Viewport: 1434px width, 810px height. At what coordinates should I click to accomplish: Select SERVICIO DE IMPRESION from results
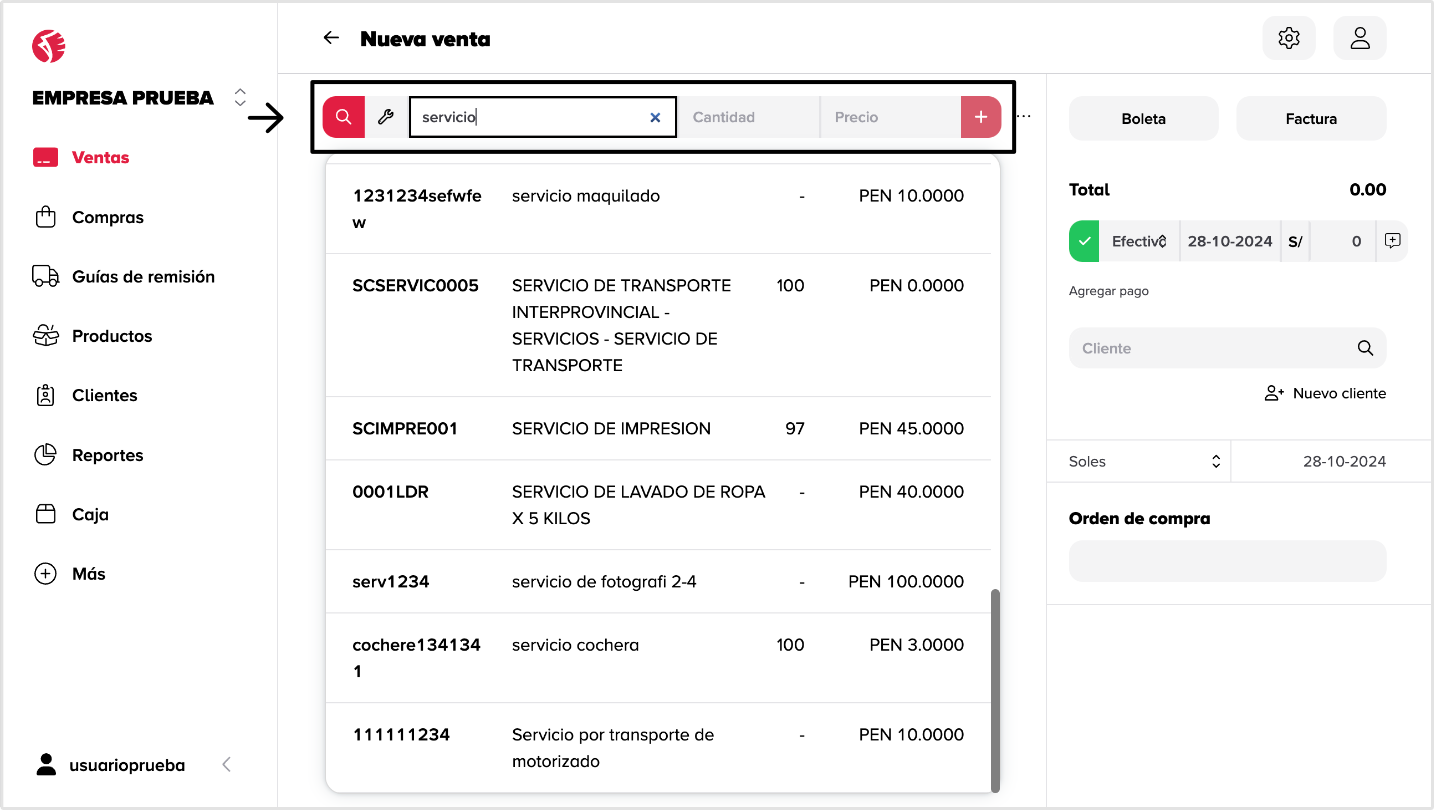tap(611, 428)
